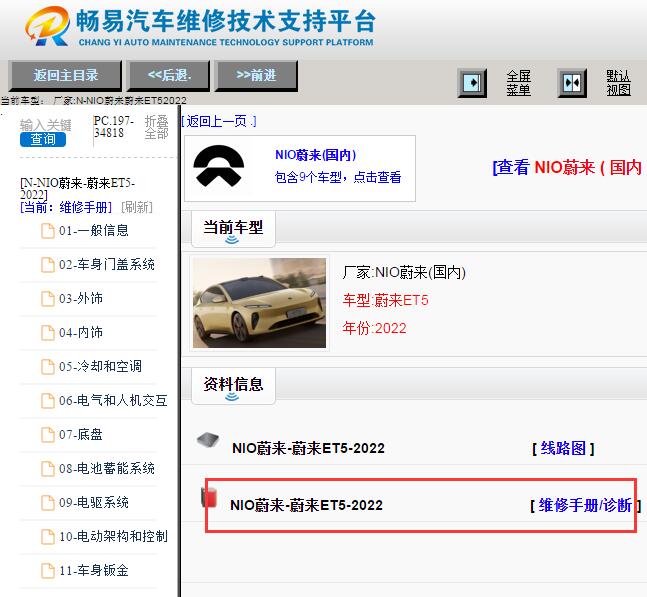Click document icon beside 01-一般信息
The height and width of the screenshot is (597, 647).
pyautogui.click(x=47, y=231)
